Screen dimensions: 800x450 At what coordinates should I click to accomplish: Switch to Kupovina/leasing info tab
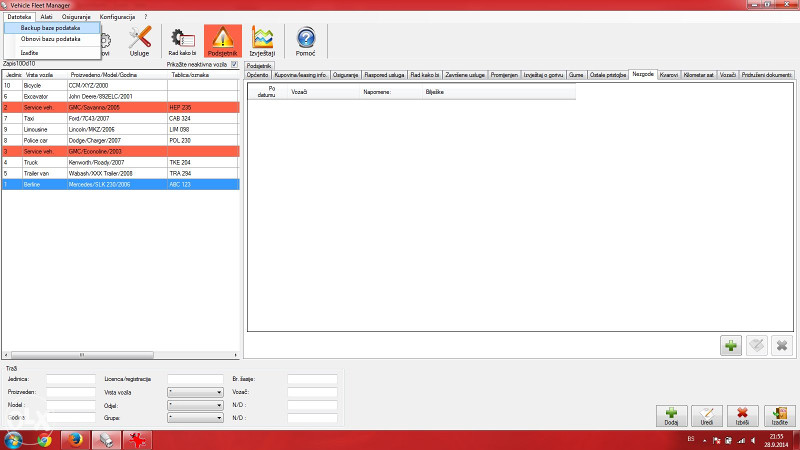pos(301,75)
